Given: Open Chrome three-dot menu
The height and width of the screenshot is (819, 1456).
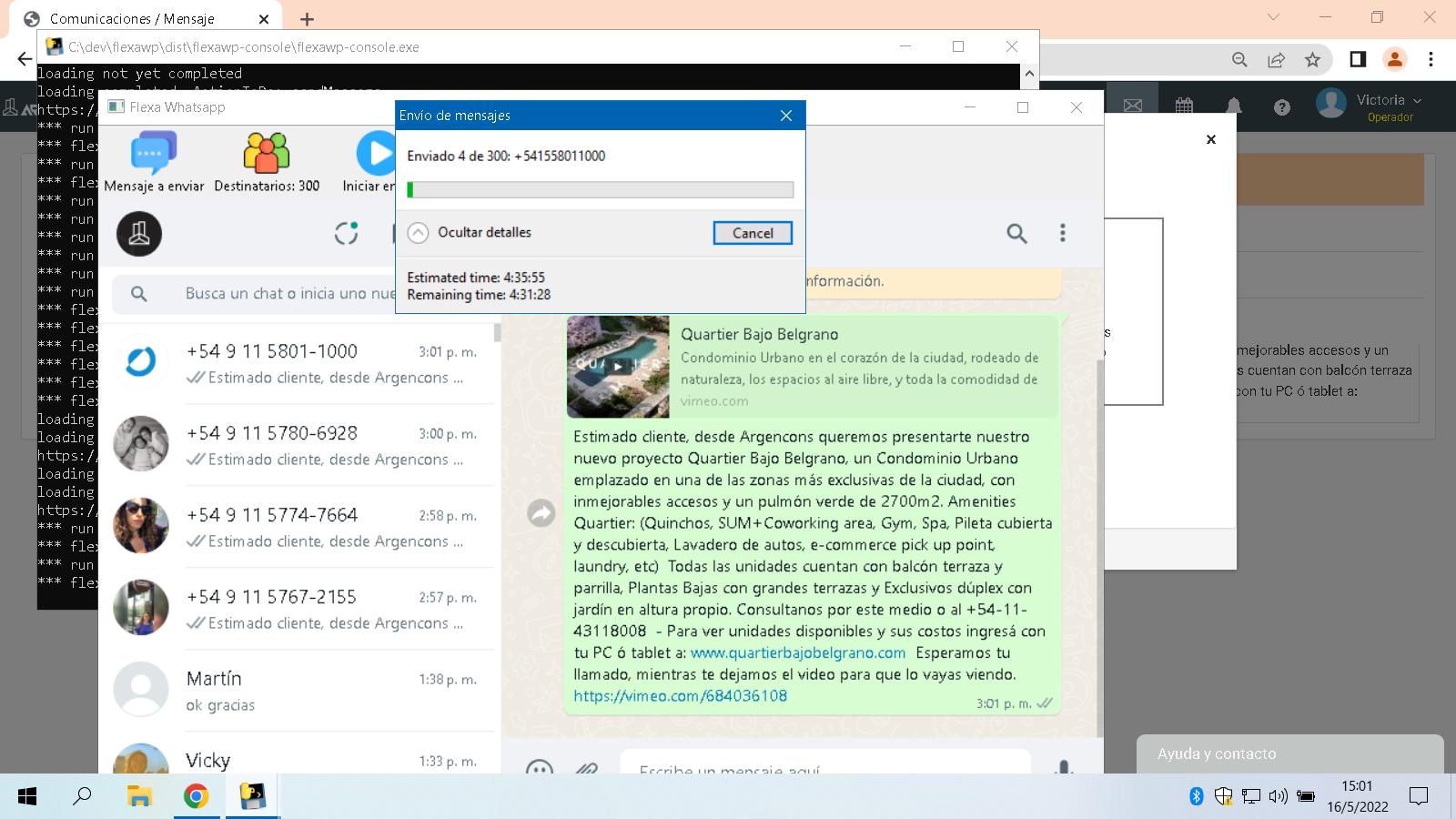Looking at the screenshot, I should 1431,59.
